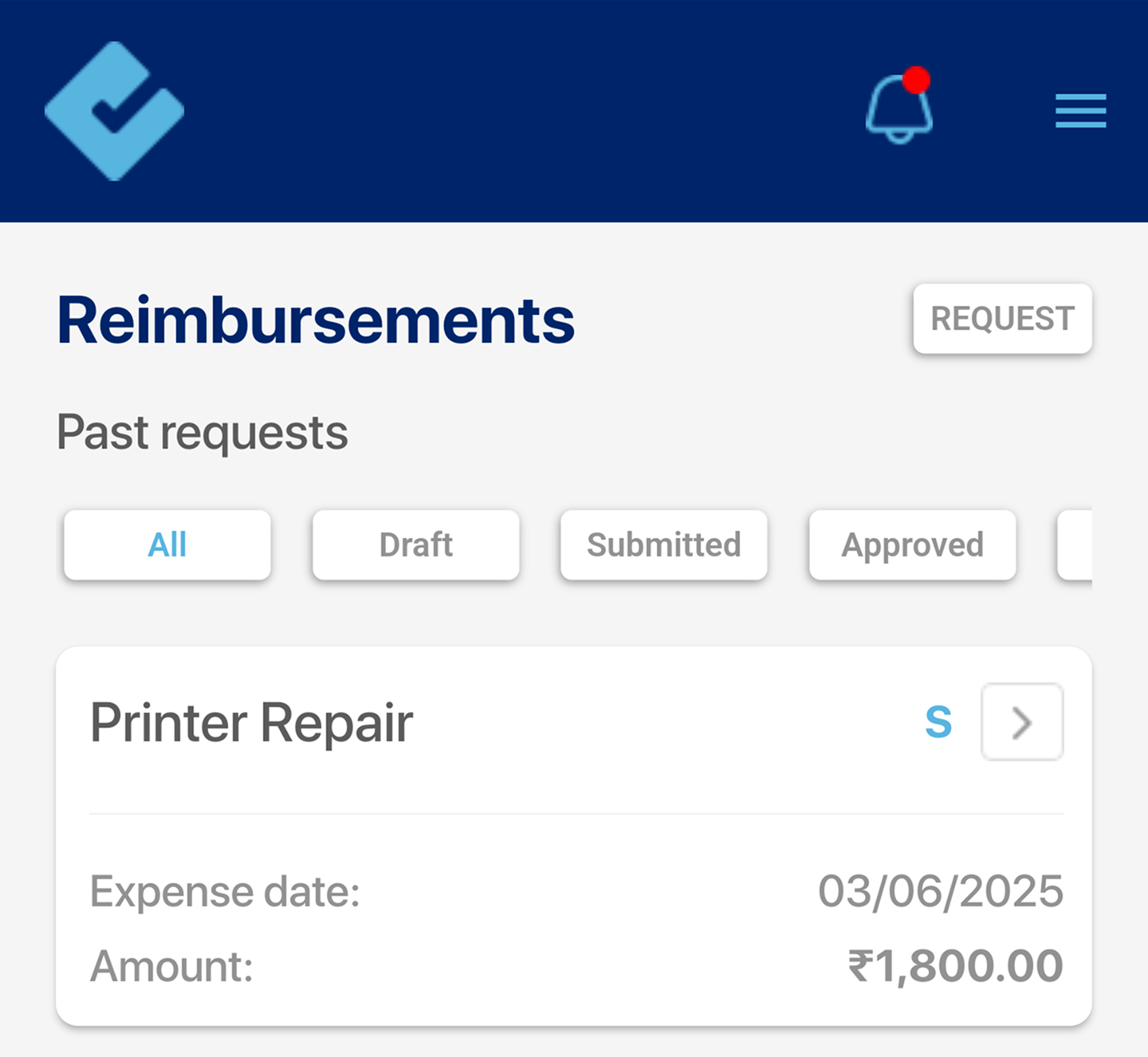Expand Printer Repair details with chevron
This screenshot has height=1057, width=1148.
(1021, 722)
